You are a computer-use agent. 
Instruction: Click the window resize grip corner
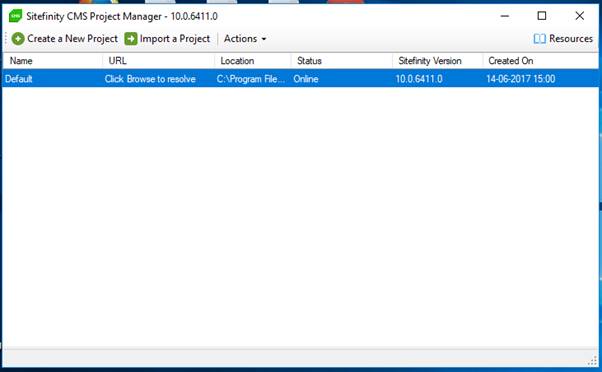point(593,361)
